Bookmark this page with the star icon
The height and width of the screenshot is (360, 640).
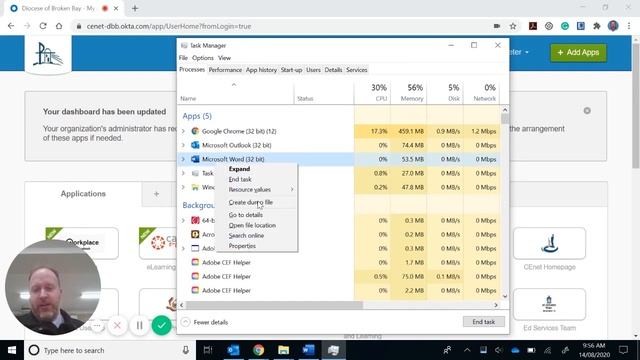[x=513, y=26]
